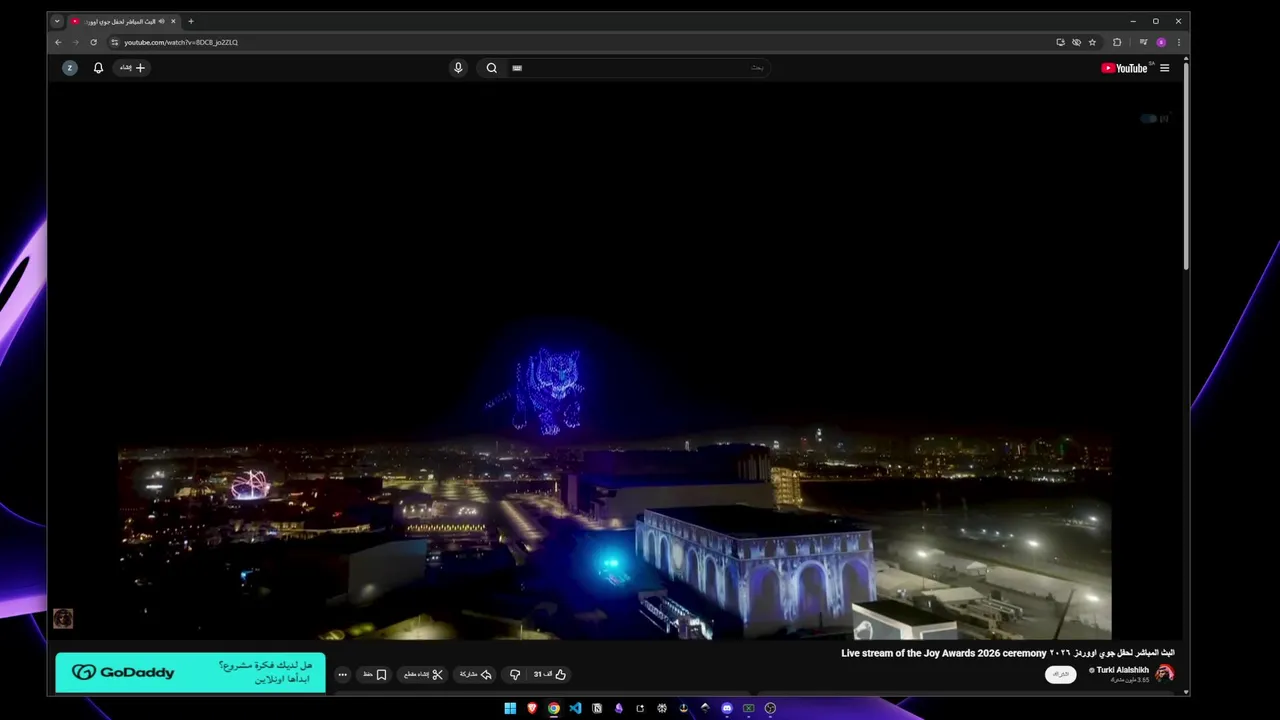
Task: Open the Turki Alalshikh channel name link
Action: point(1122,670)
